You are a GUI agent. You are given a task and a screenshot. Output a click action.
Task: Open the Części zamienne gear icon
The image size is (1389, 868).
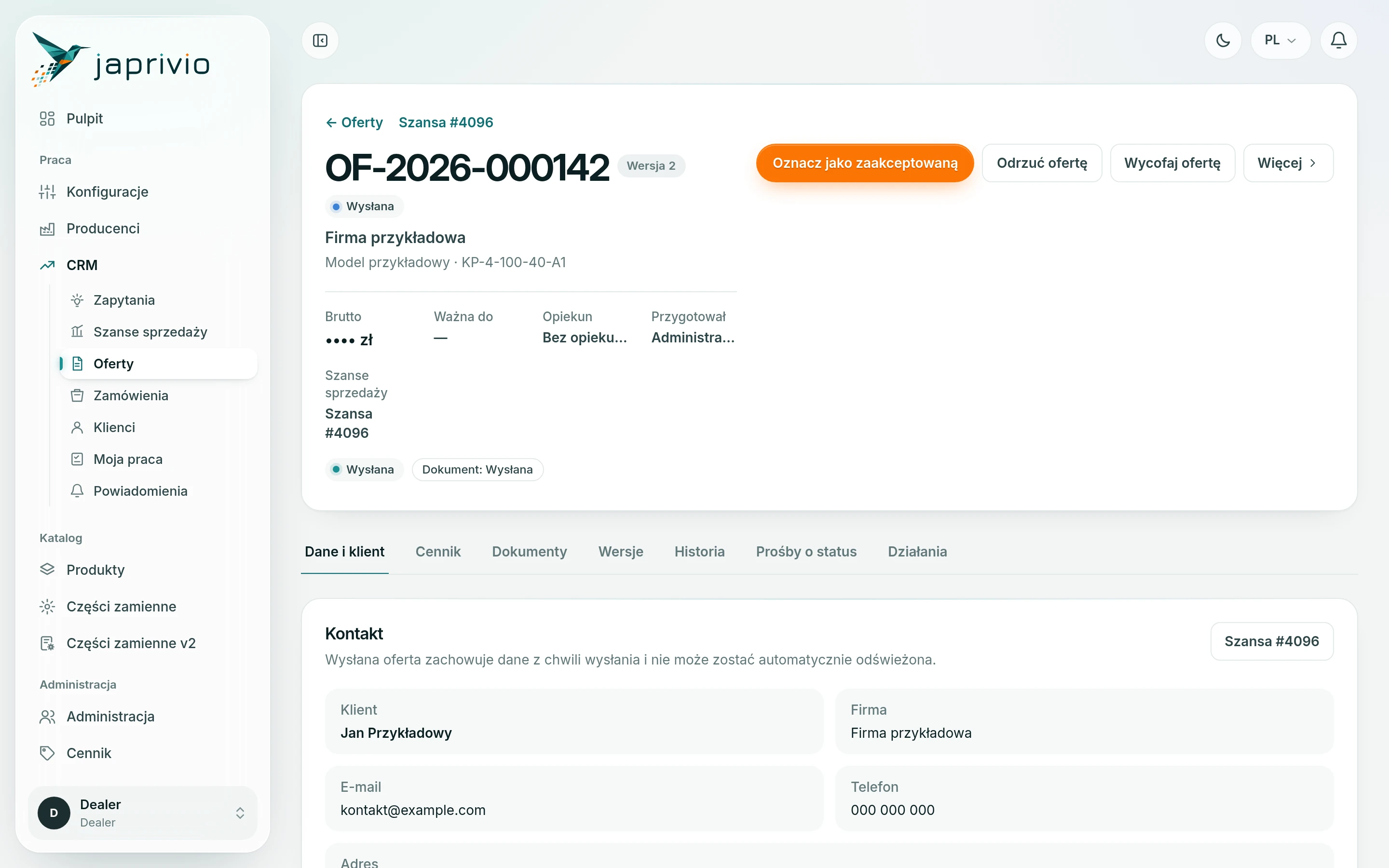(47, 606)
